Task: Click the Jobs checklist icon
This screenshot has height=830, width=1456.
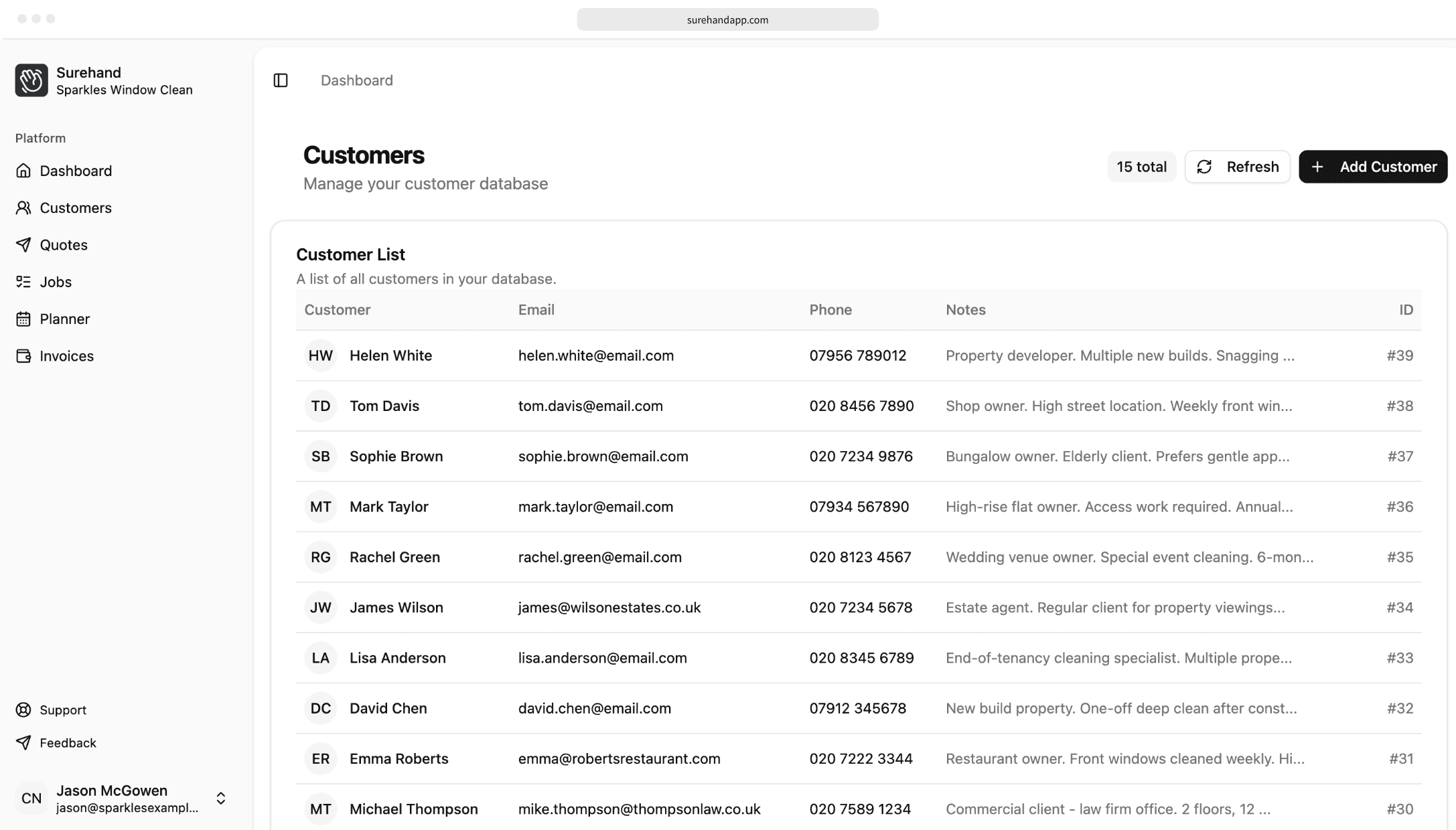Action: 23,282
